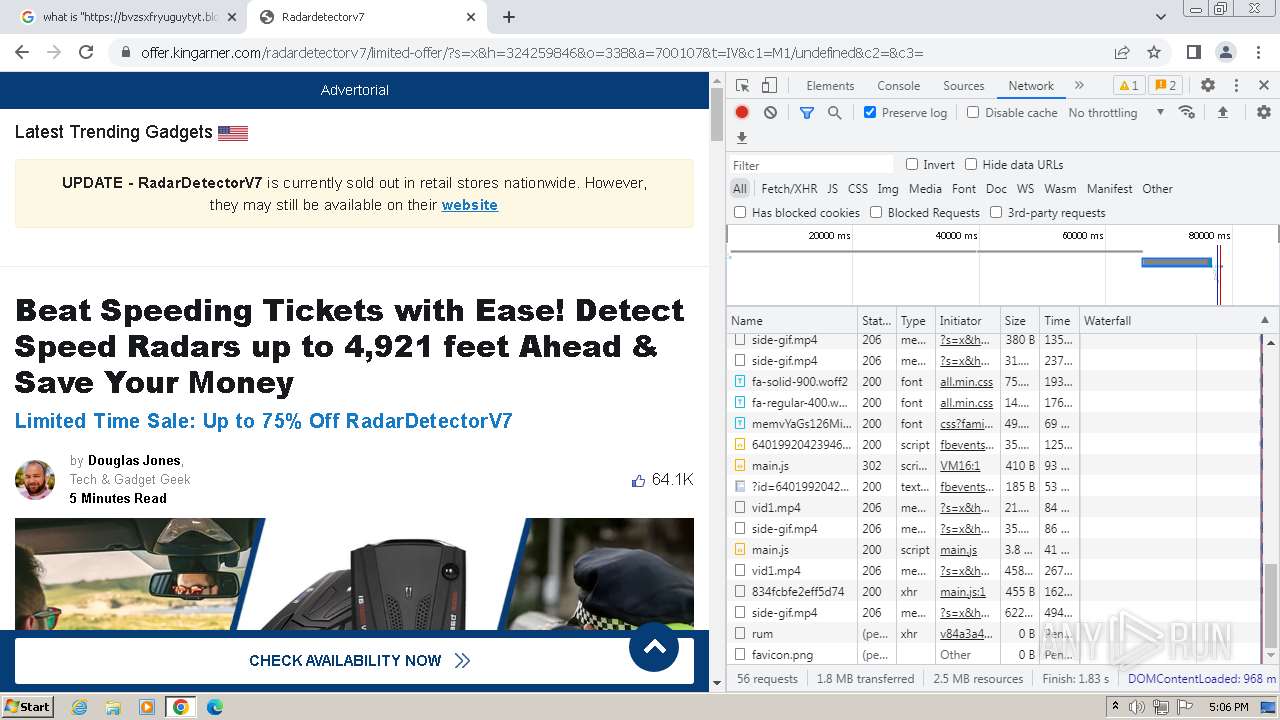Image resolution: width=1280 pixels, height=720 pixels.
Task: Click the webpage vertical scrollbar
Action: point(716,114)
